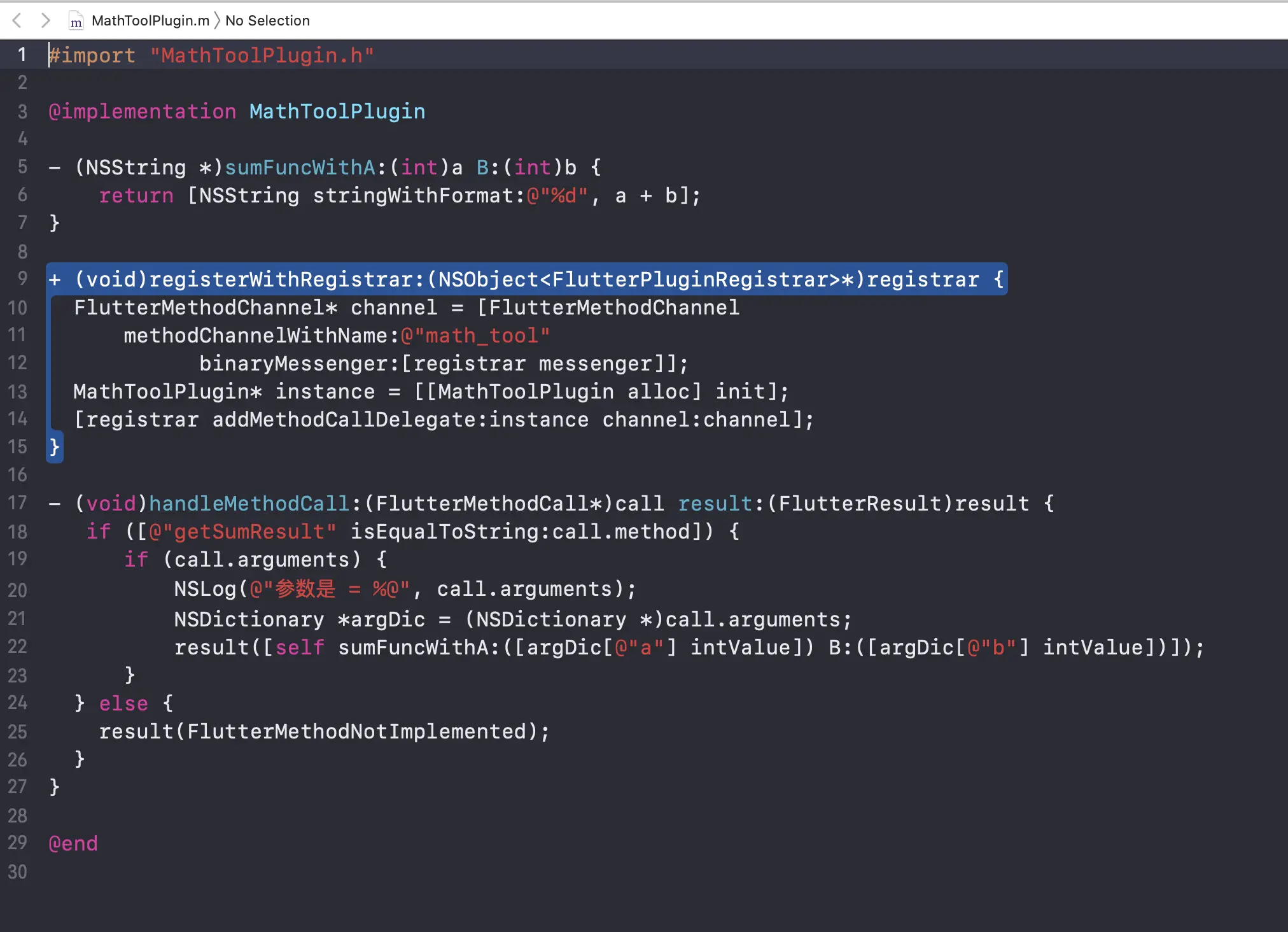Click the MathToolPlugin.m file icon
This screenshot has width=1288, height=932.
(76, 21)
